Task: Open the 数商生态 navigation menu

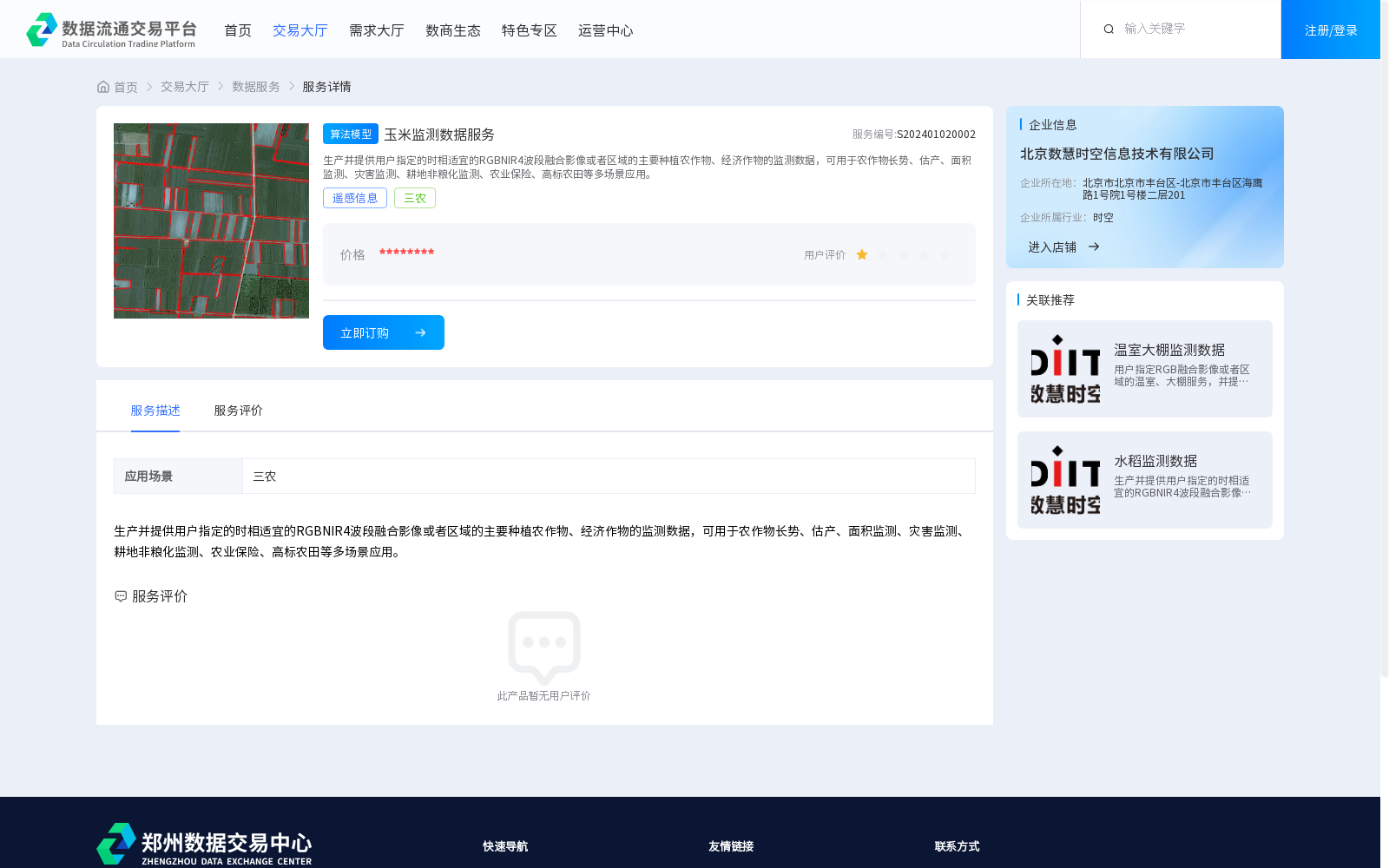Action: (x=453, y=30)
